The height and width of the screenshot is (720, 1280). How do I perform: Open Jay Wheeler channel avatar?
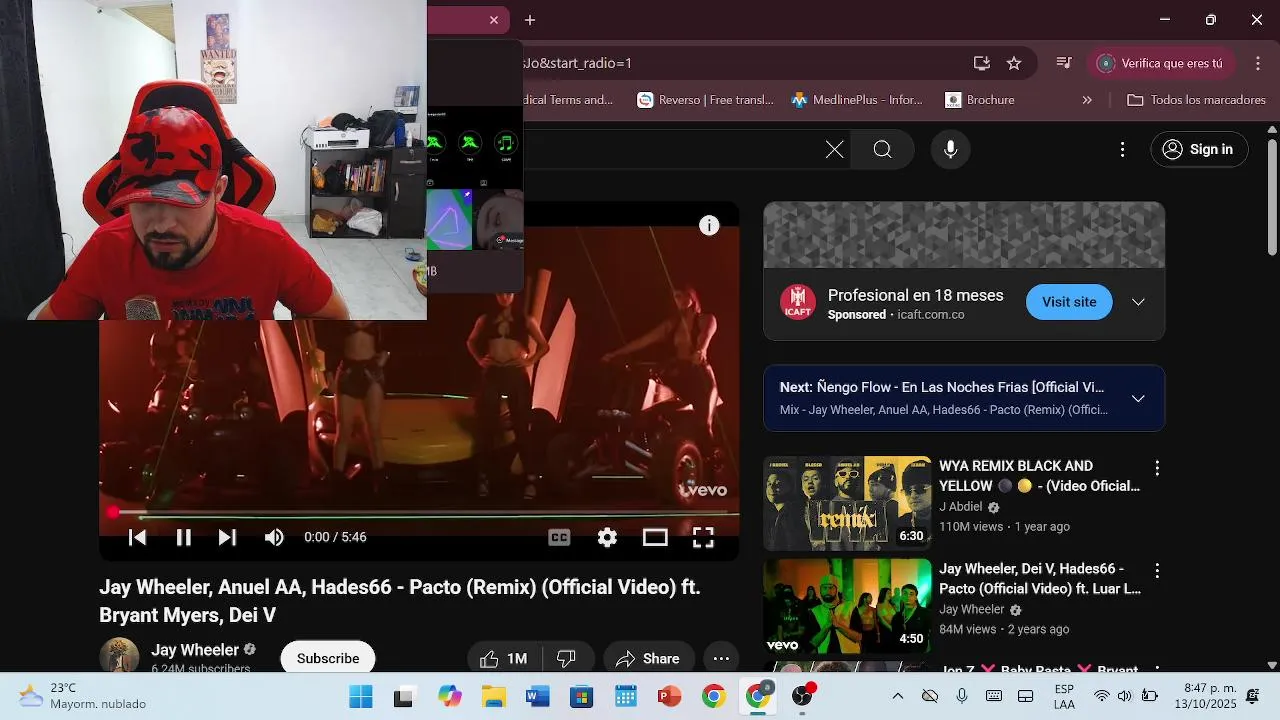pos(119,656)
